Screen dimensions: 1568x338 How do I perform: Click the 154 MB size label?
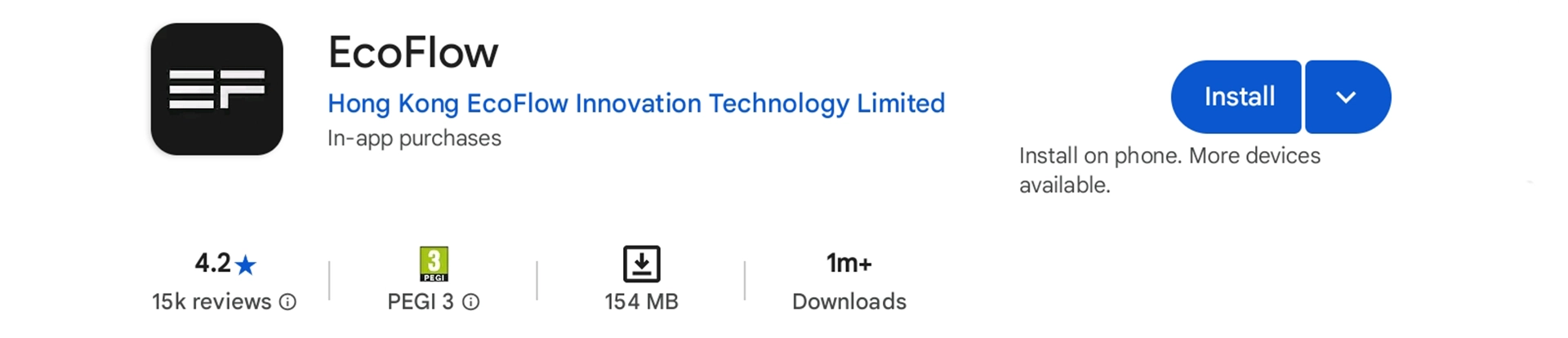[641, 302]
